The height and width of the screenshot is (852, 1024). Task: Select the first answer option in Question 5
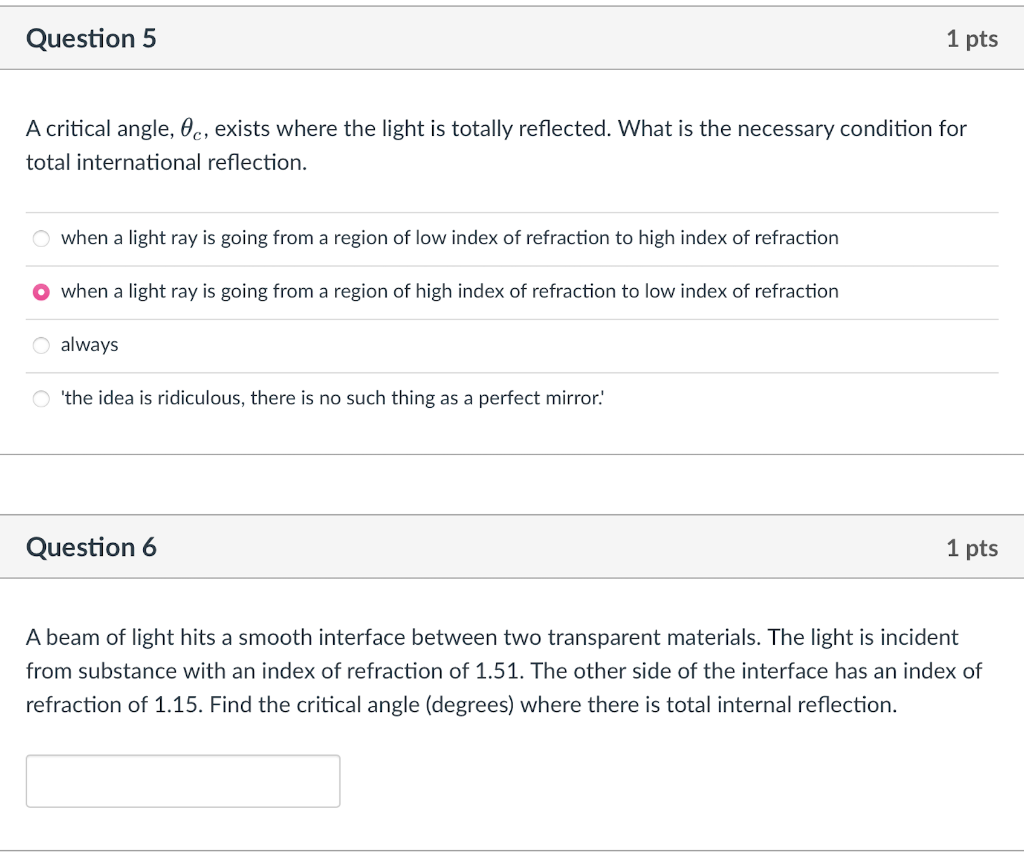pyautogui.click(x=40, y=238)
